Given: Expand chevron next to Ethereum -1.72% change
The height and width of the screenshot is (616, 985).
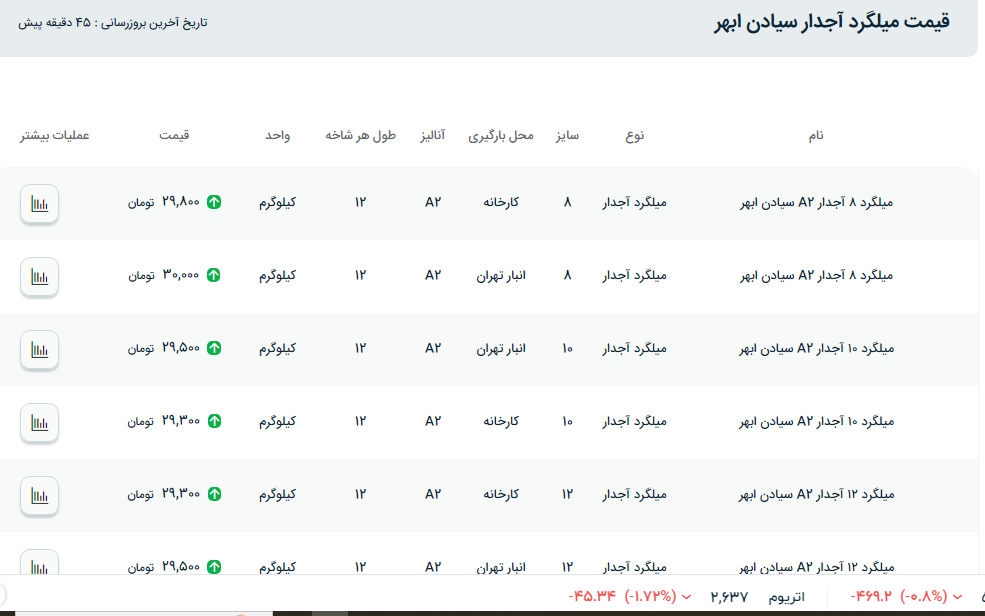Looking at the screenshot, I should pos(686,597).
